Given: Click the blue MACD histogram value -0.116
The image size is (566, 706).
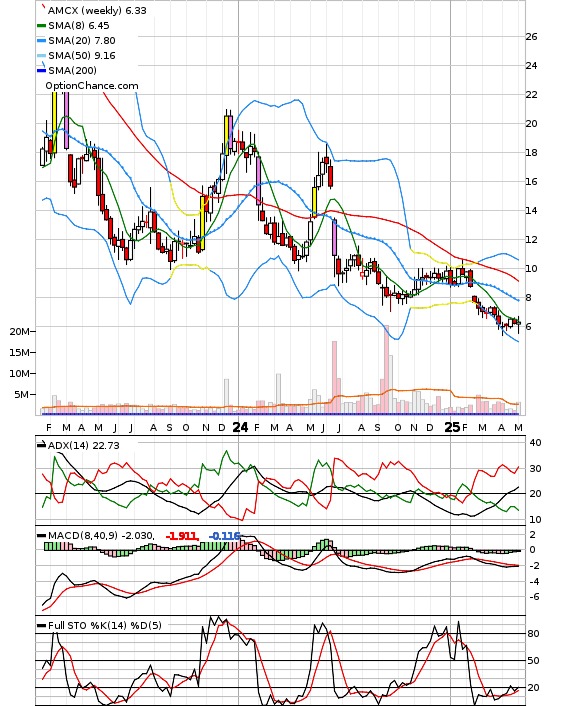Looking at the screenshot, I should (x=224, y=536).
